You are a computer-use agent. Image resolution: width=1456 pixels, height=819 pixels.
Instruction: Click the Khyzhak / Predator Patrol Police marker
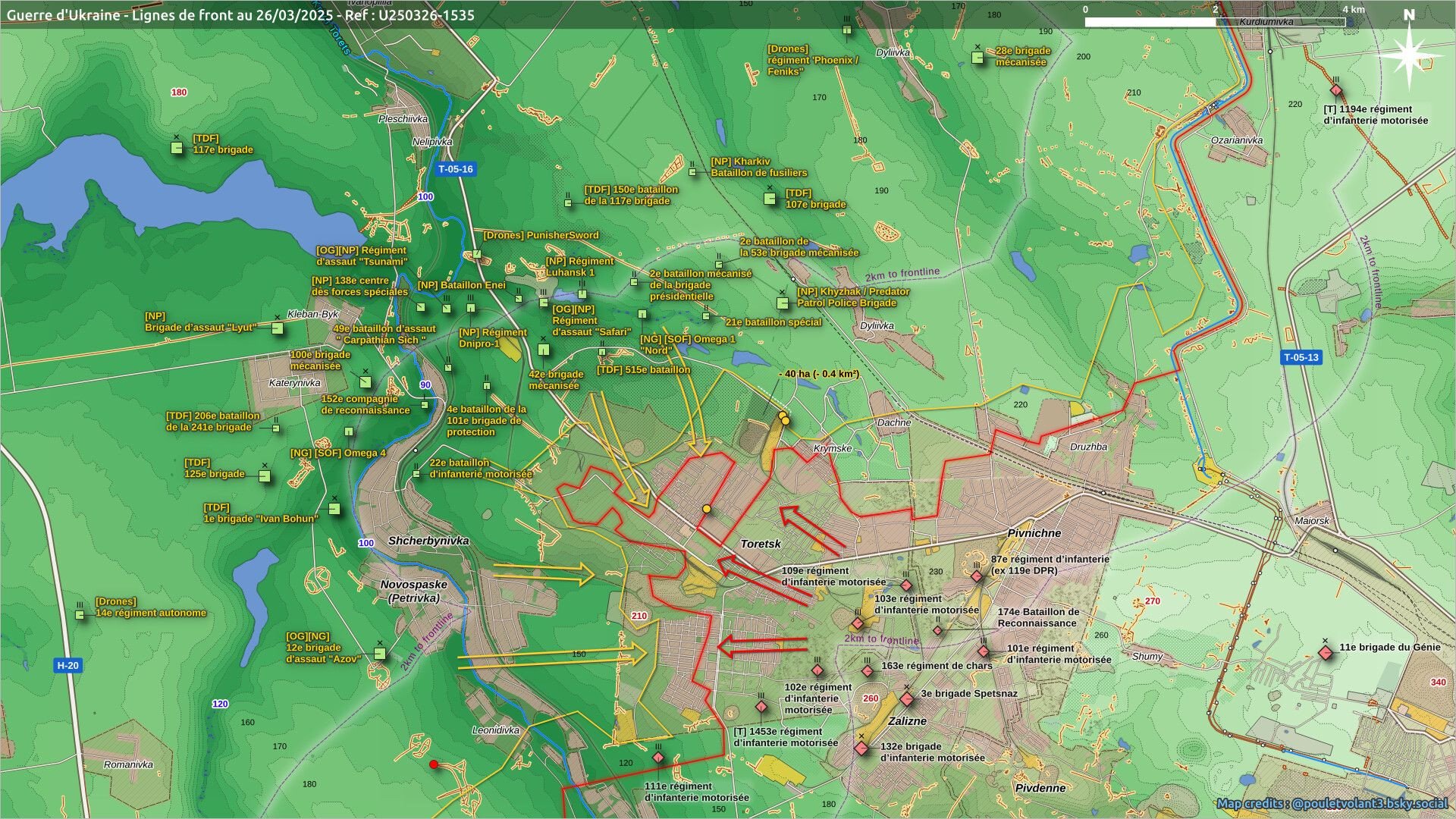click(783, 303)
